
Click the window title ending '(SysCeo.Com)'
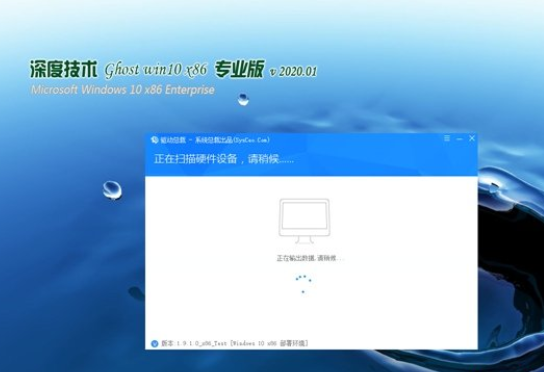click(x=215, y=140)
